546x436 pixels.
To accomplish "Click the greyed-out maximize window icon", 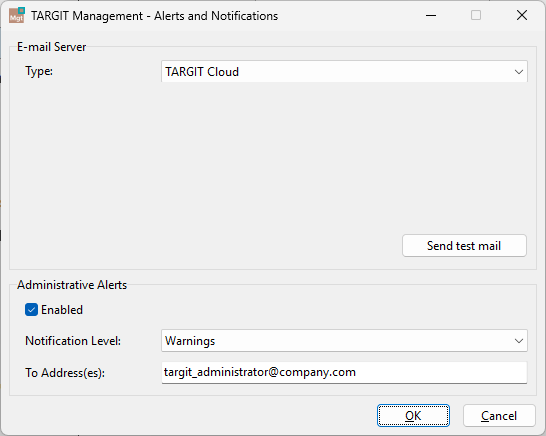I will click(x=476, y=15).
